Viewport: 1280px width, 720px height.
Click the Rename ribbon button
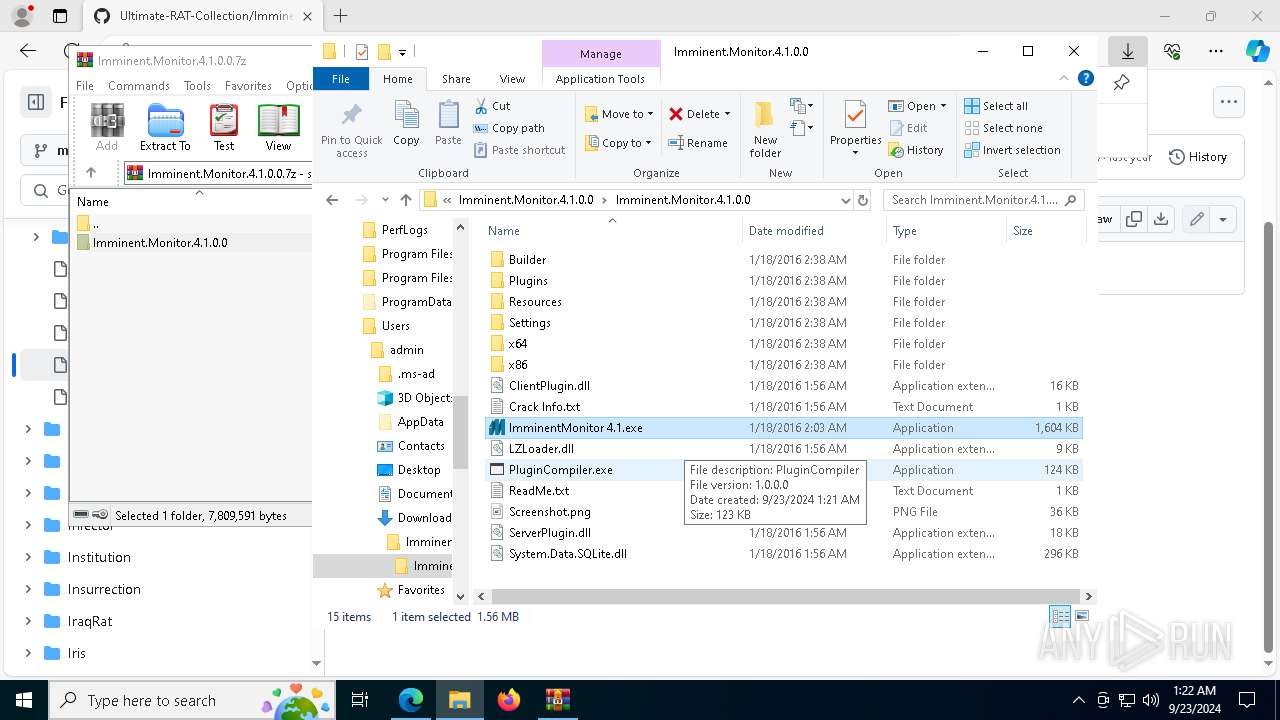(x=698, y=143)
